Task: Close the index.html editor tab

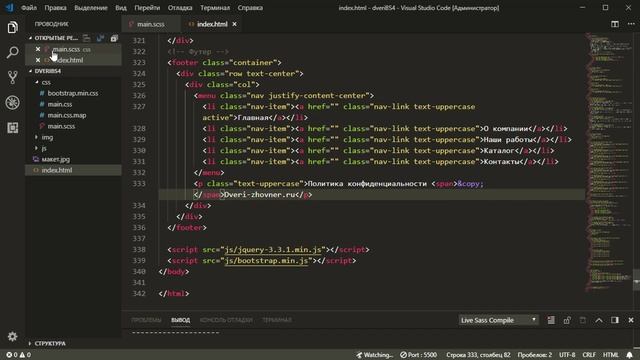Action: tap(234, 24)
